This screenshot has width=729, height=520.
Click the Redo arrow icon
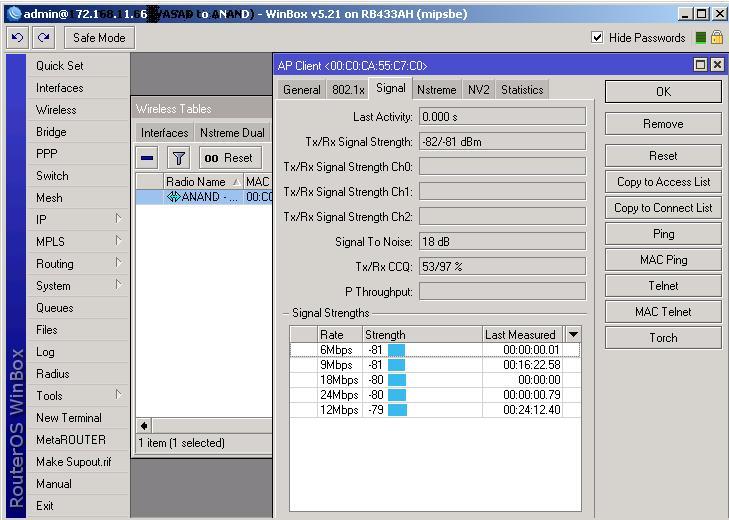point(44,37)
